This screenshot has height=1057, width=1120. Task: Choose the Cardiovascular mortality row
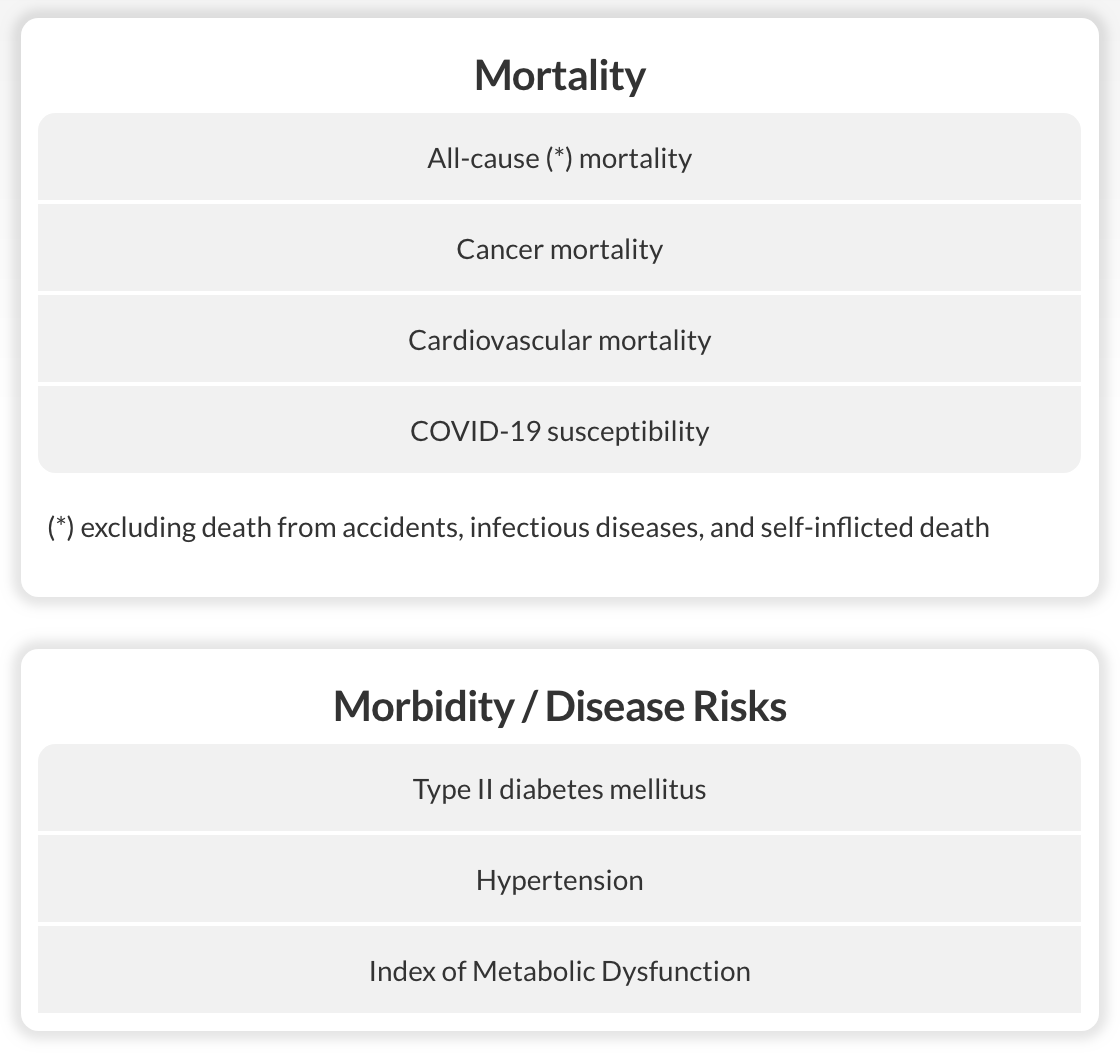[x=559, y=340]
